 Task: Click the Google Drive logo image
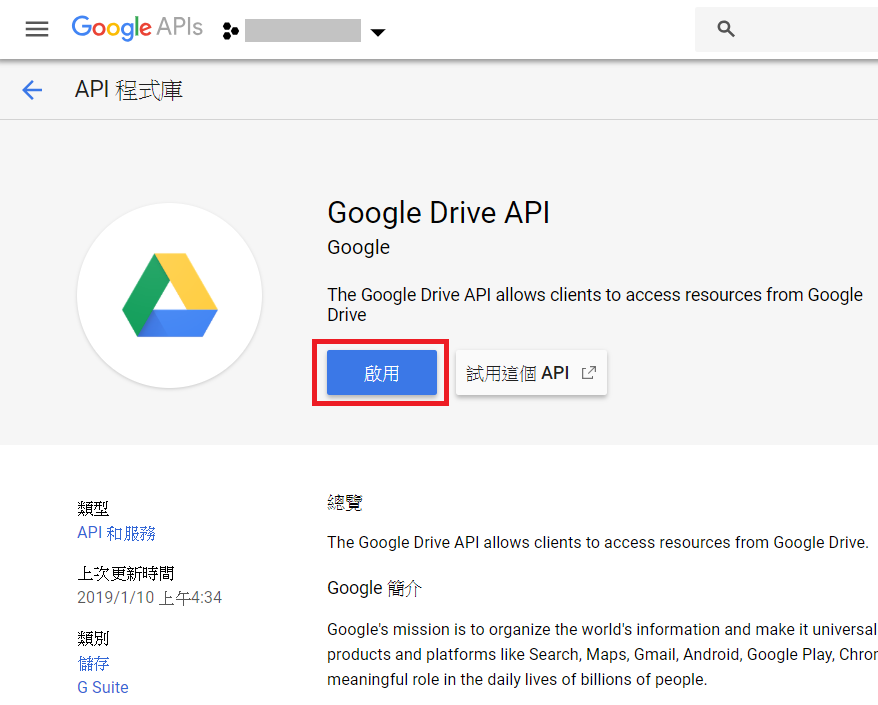click(170, 295)
